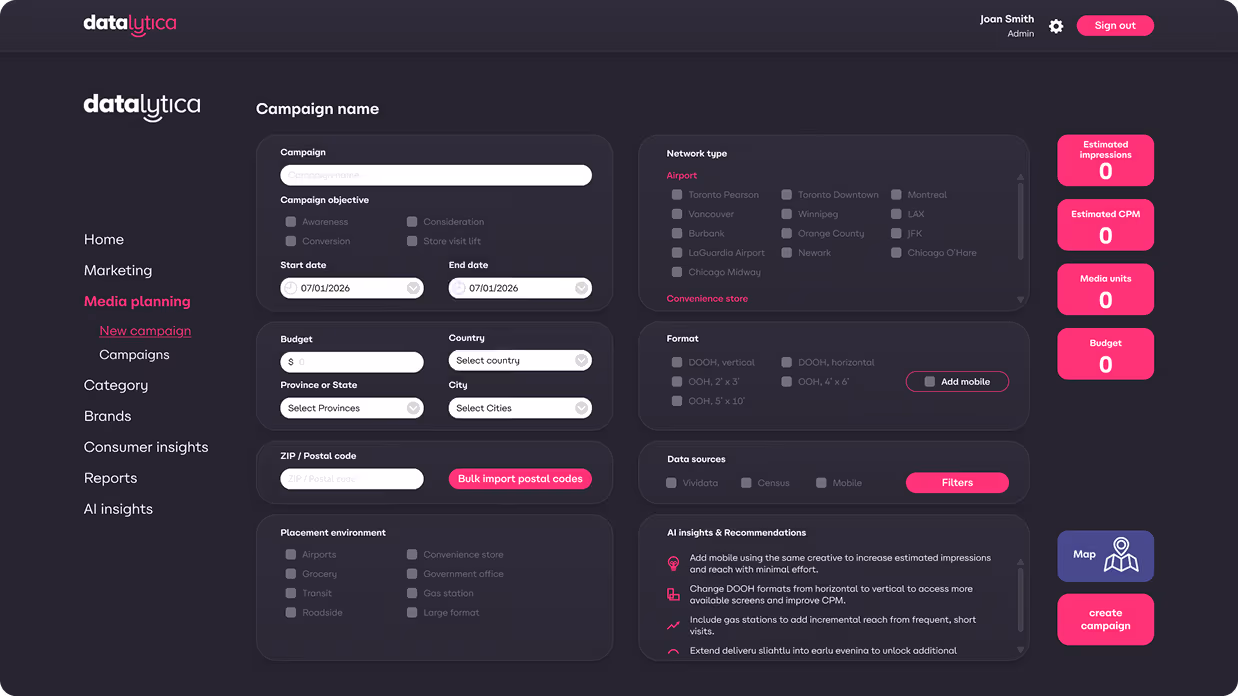Open the Campaigns submenu item
The image size is (1238, 696).
coord(134,355)
